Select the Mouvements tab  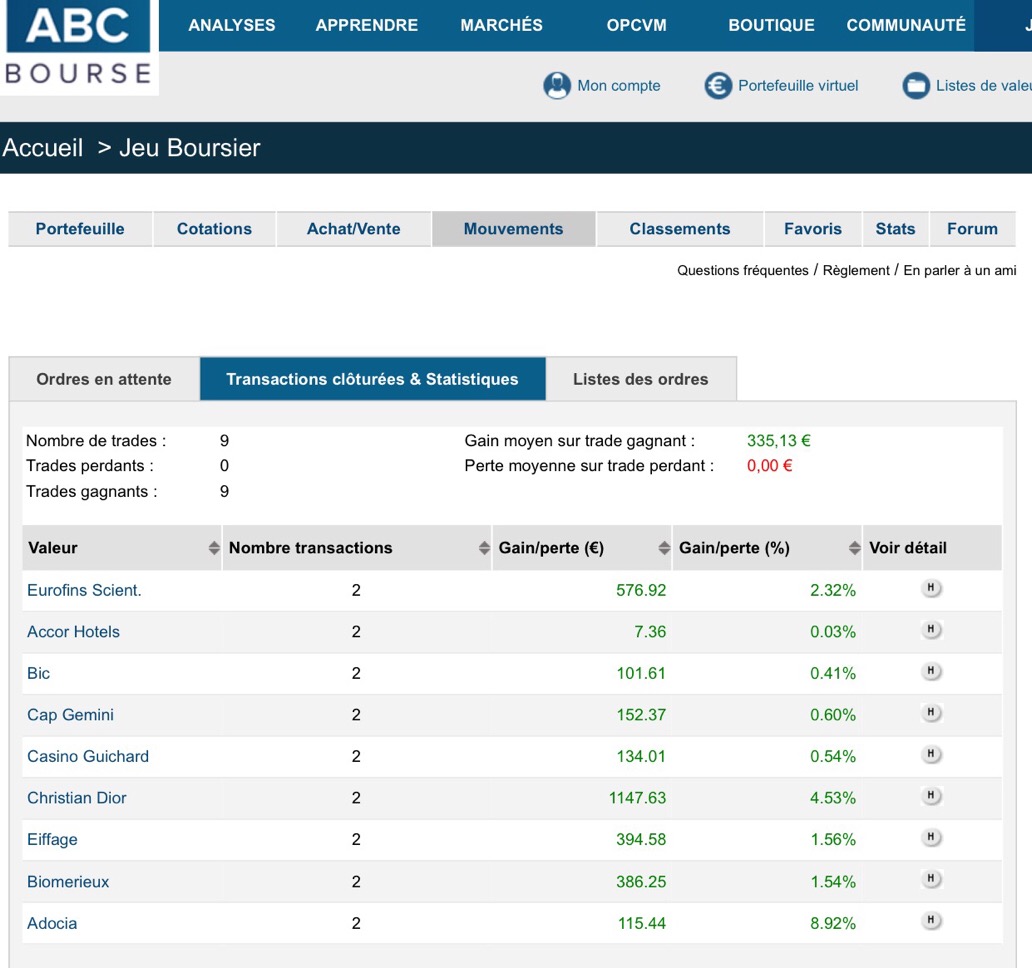(x=513, y=229)
